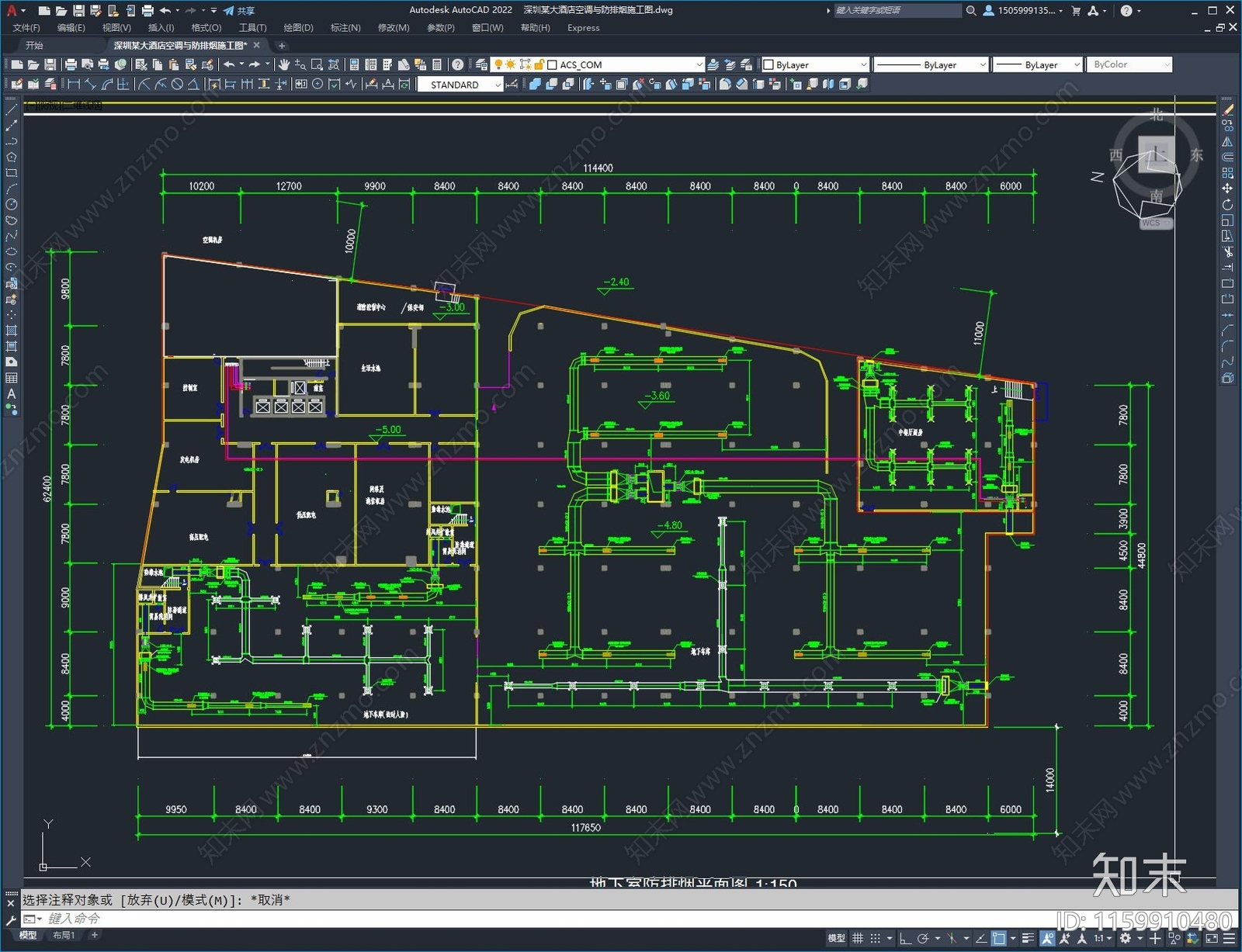Click the Layer Properties manager icon
Screen dimensions: 1242x952
(482, 64)
